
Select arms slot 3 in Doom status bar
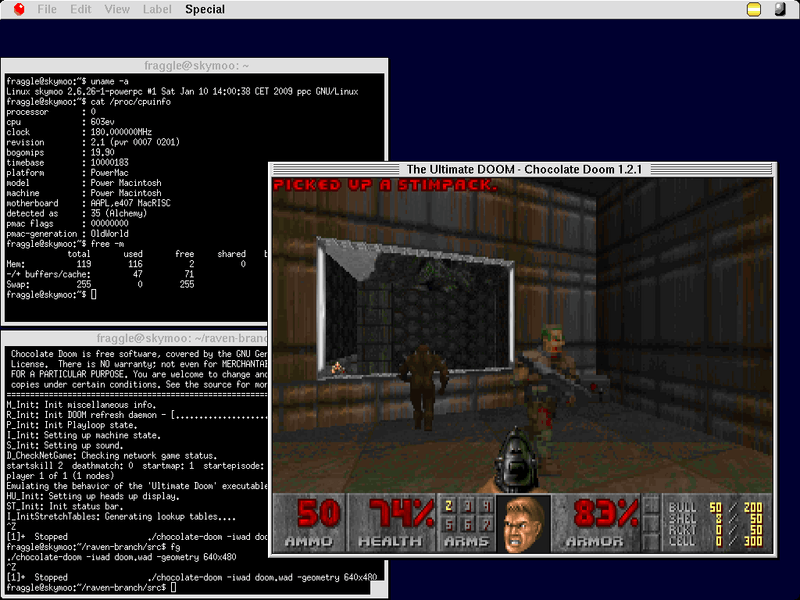click(467, 506)
